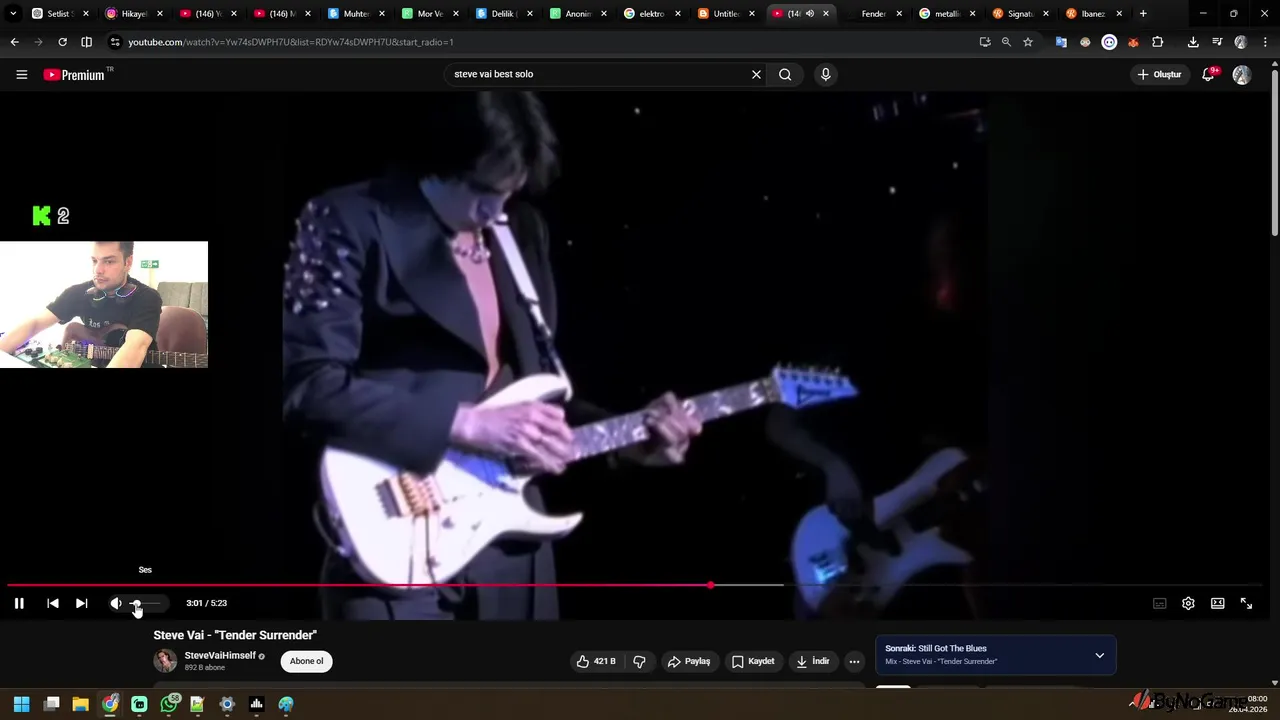Screen dimensions: 1280x720
Task: Adjust the player volume slider
Action: (x=145, y=603)
